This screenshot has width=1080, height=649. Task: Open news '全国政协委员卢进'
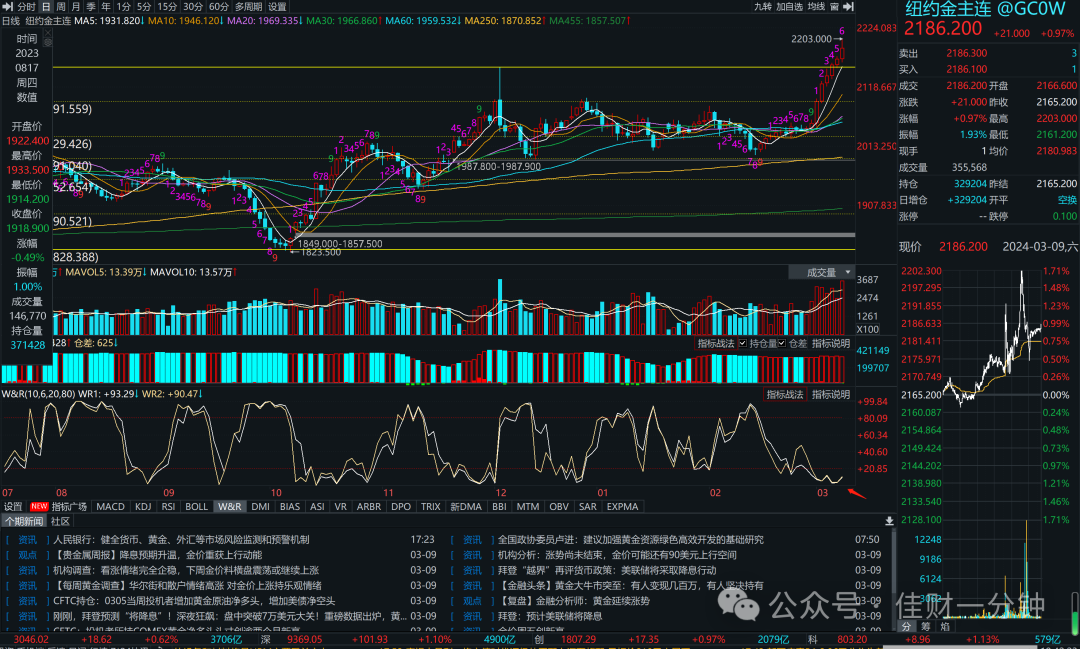[x=630, y=539]
